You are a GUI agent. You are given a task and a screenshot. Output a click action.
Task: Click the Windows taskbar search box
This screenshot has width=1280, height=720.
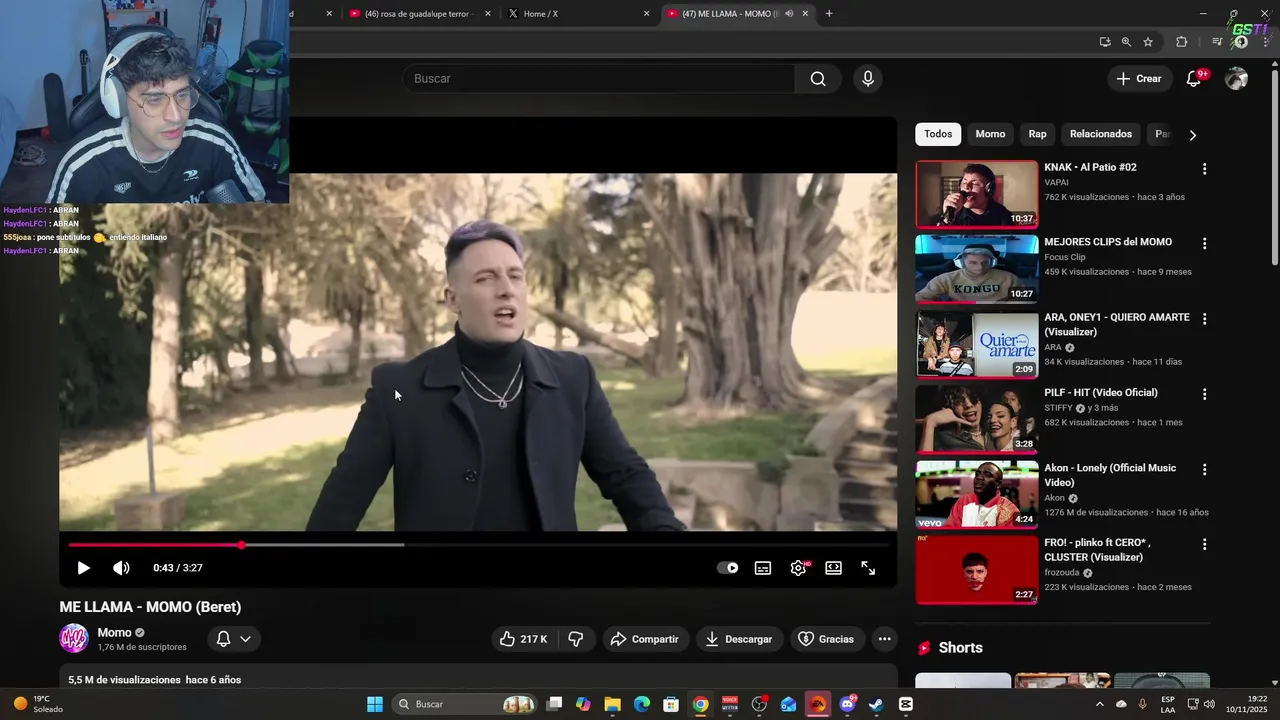[466, 704]
